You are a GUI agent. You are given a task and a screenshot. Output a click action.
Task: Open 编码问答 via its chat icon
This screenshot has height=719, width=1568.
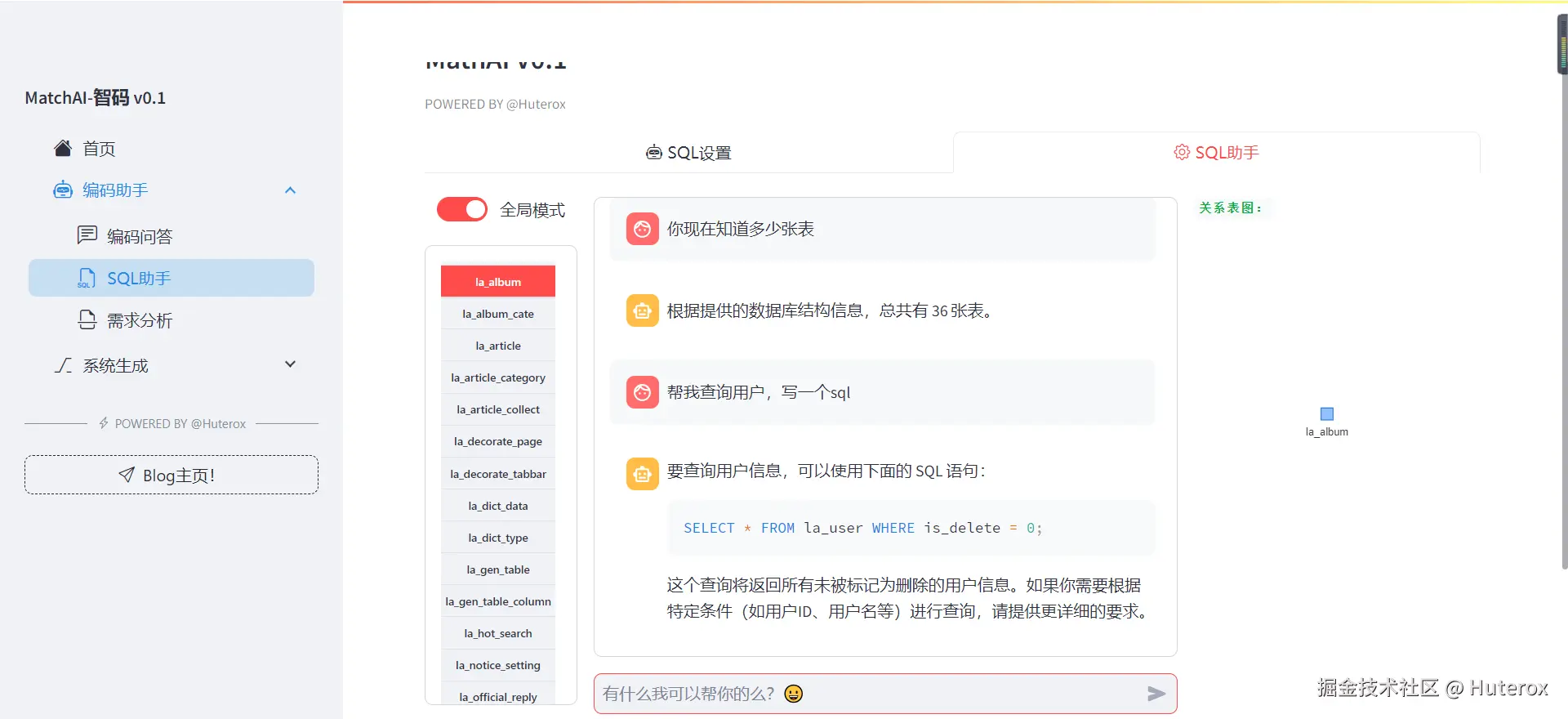(87, 235)
